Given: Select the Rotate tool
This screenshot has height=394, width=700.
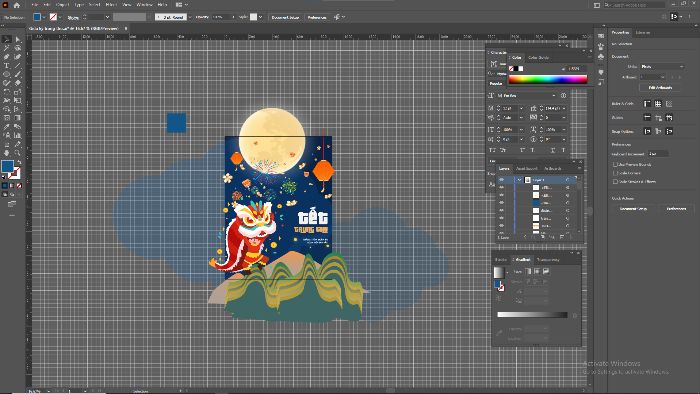Looking at the screenshot, I should (7, 91).
